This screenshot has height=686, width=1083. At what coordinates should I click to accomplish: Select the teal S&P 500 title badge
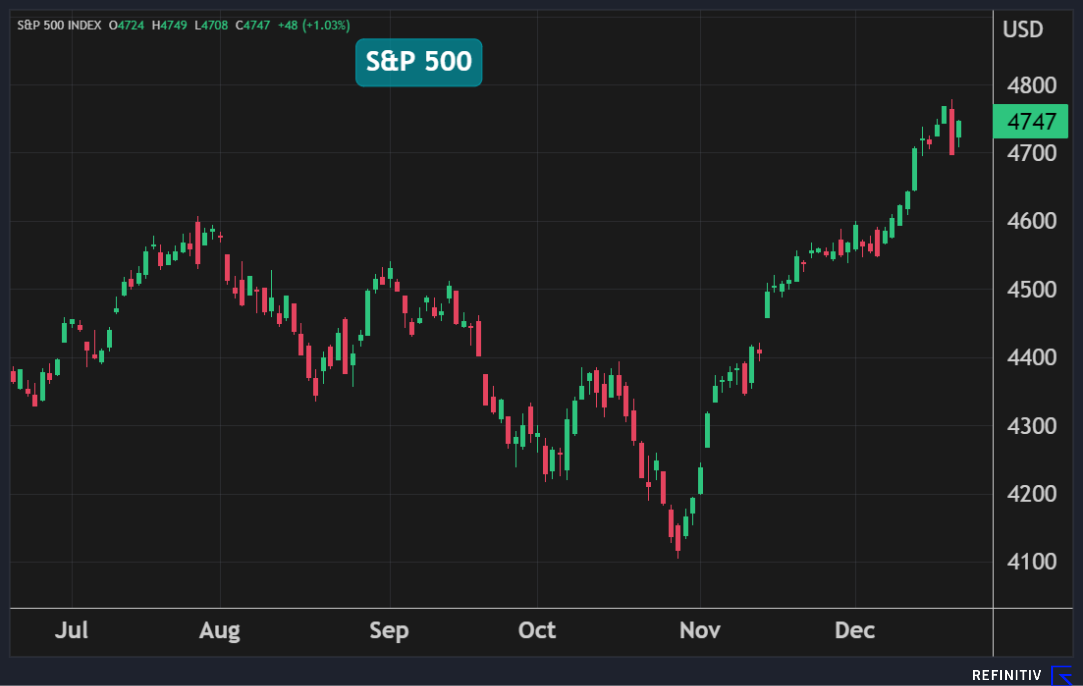[x=419, y=62]
